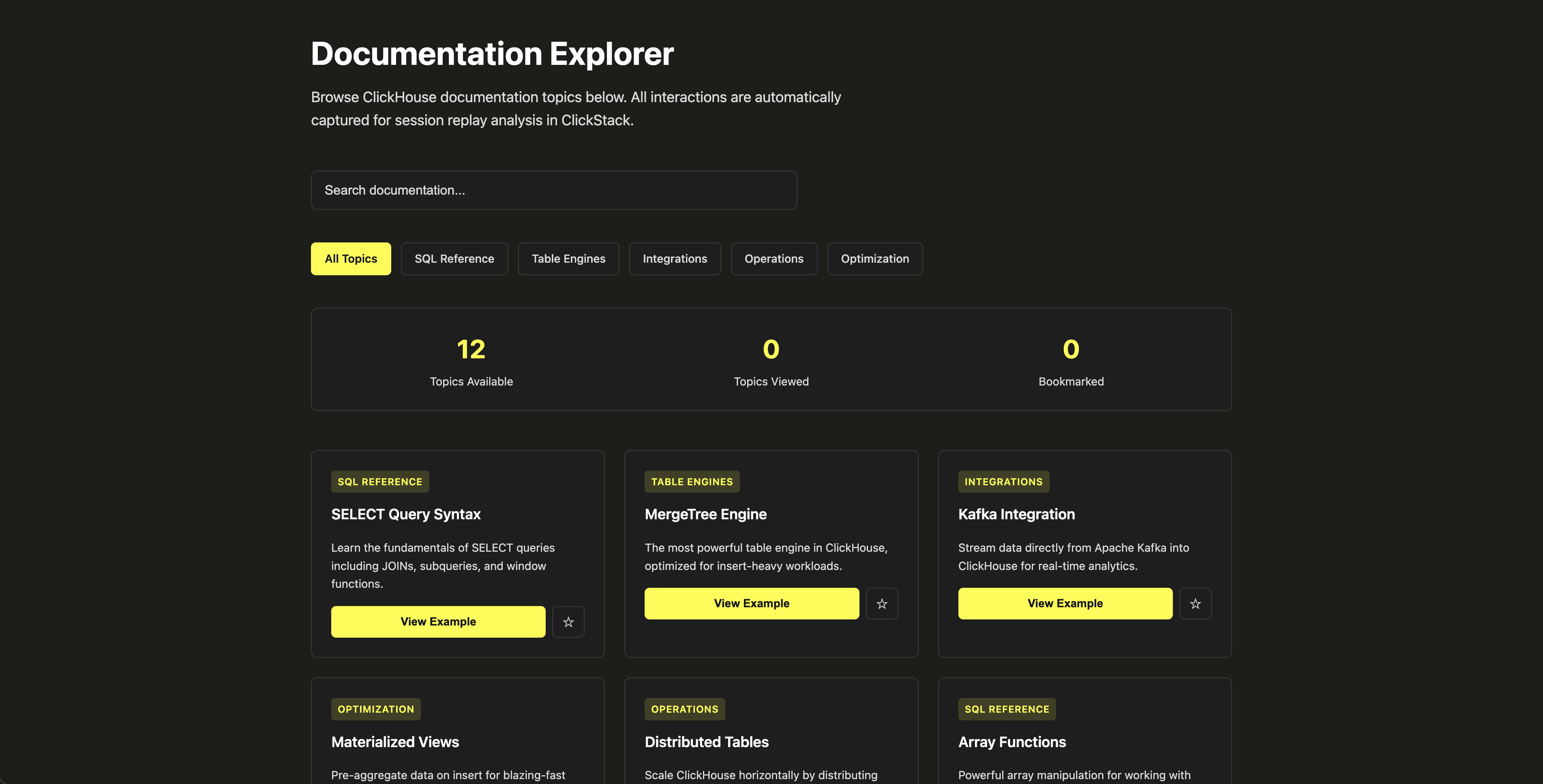1543x784 pixels.
Task: Click the INTEGRATIONS badge on Kafka Integration card
Action: click(1003, 481)
